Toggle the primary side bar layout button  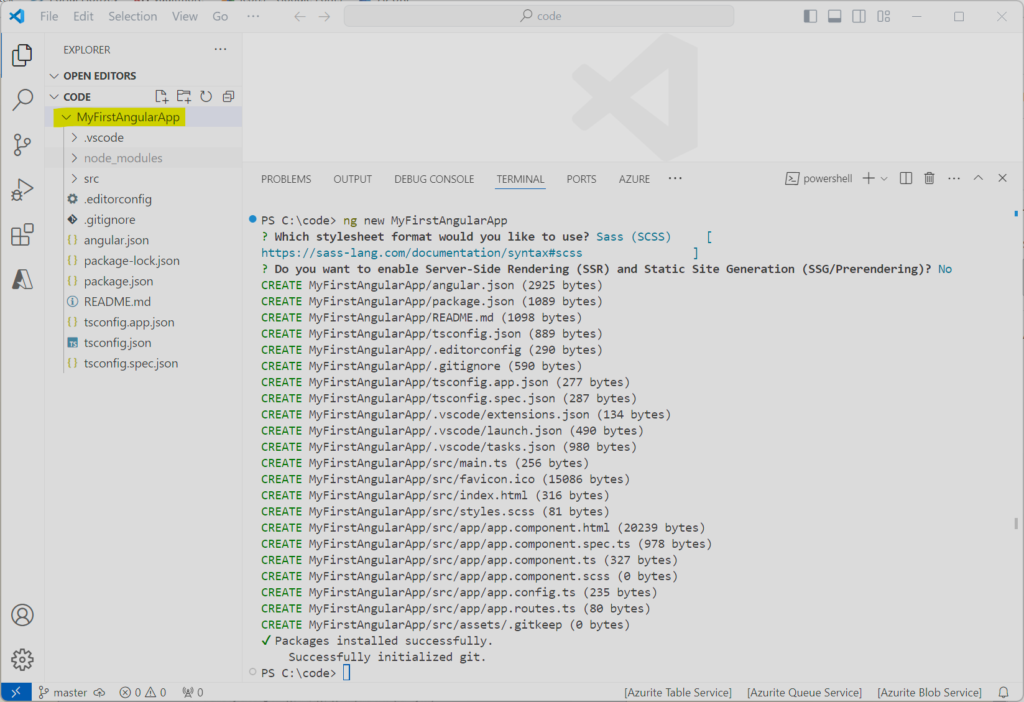coord(810,16)
